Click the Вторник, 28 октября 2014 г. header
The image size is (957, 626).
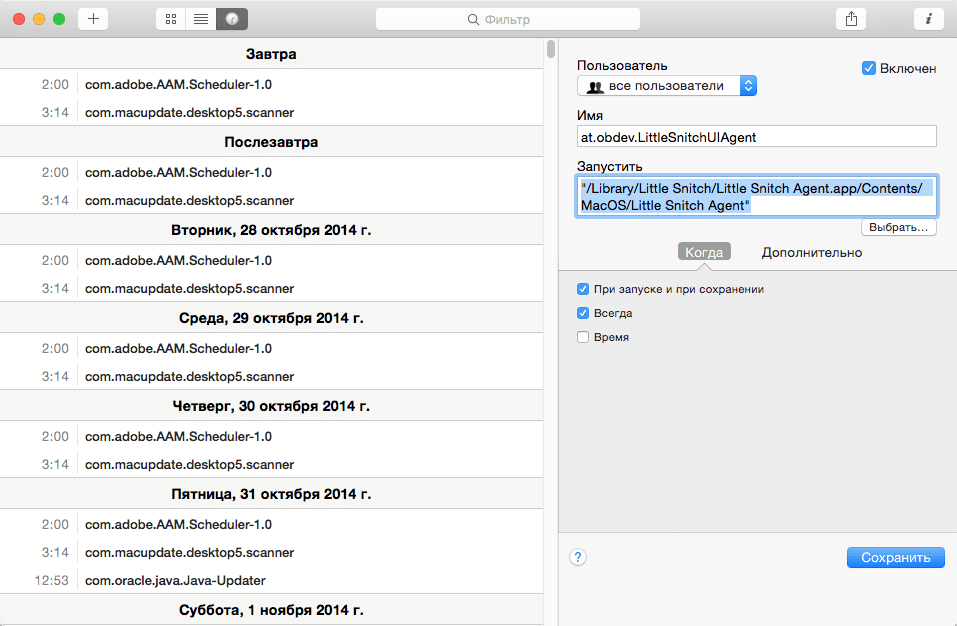(272, 229)
